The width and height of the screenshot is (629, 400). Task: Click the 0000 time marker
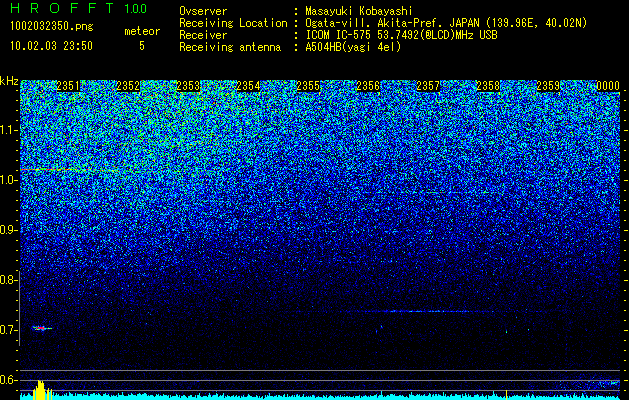(608, 86)
